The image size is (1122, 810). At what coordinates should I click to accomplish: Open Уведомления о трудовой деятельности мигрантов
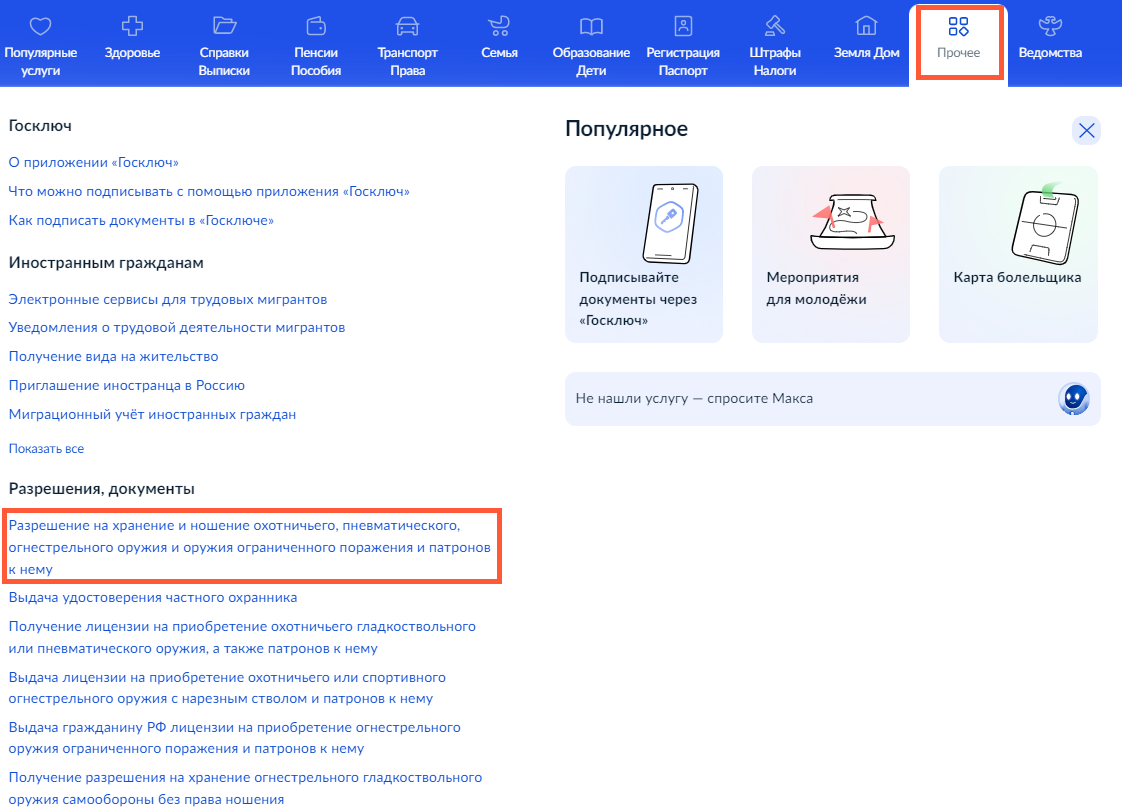177,328
